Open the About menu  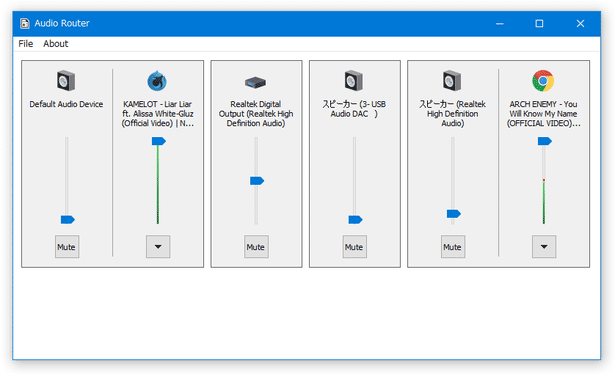56,44
